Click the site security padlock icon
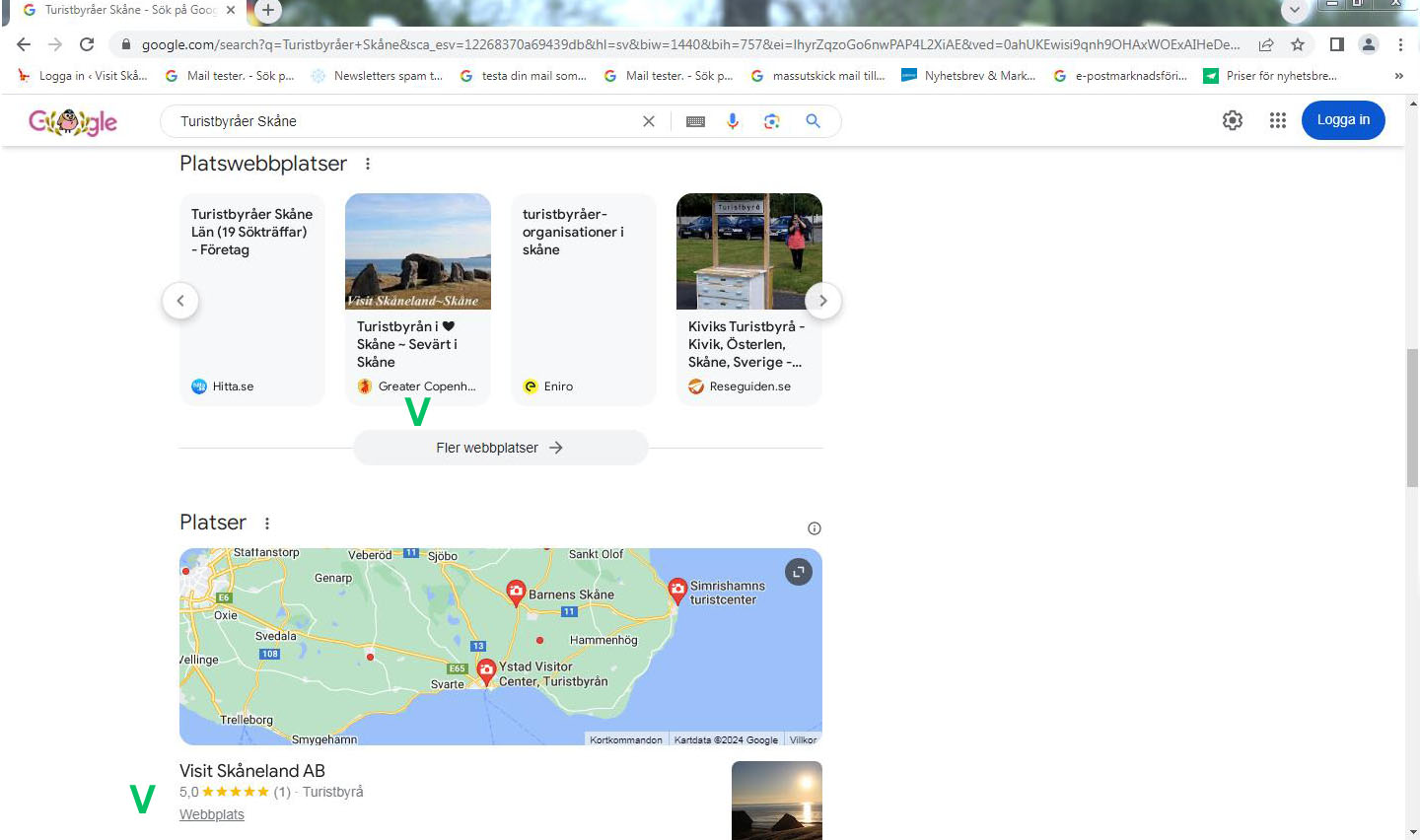The height and width of the screenshot is (840, 1420). 125,44
